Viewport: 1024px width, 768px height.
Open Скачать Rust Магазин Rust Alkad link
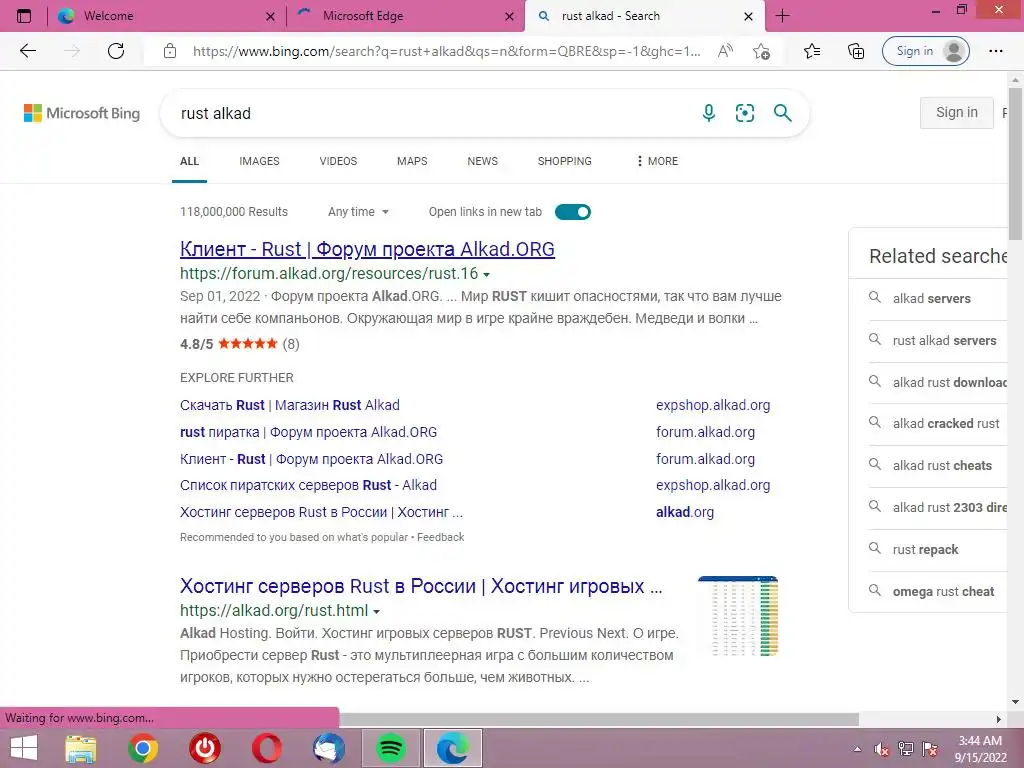290,405
